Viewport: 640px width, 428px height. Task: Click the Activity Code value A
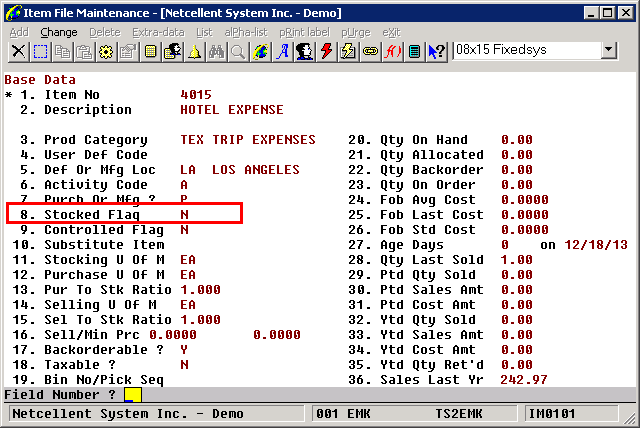tap(184, 185)
